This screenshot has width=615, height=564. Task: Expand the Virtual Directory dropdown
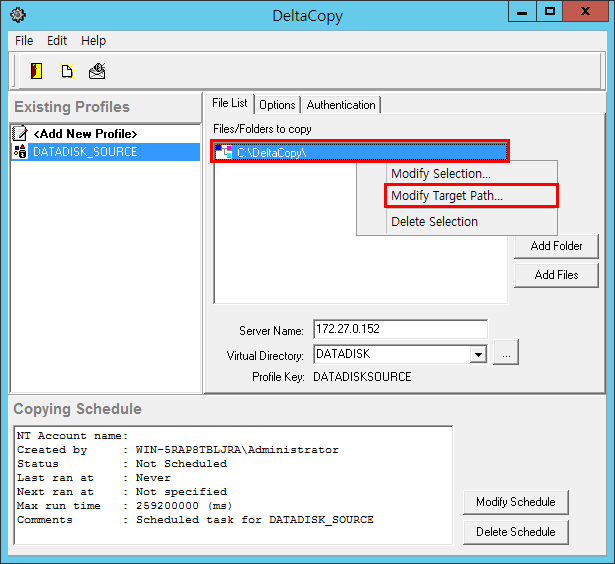[x=478, y=354]
